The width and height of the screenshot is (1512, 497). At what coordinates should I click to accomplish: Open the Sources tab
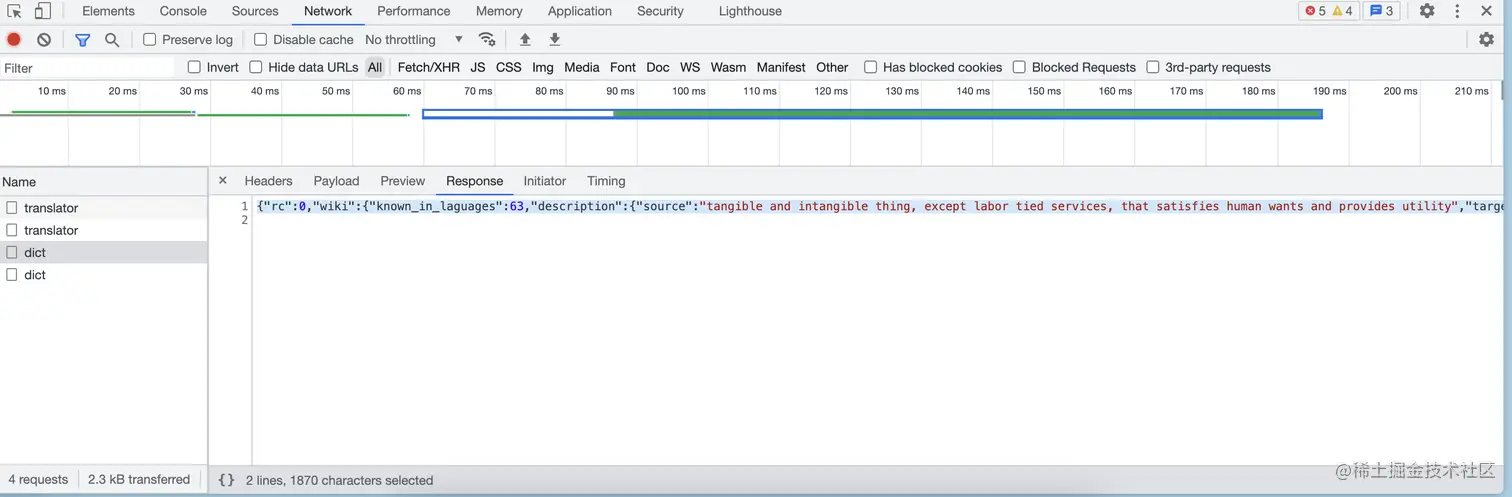(x=255, y=11)
